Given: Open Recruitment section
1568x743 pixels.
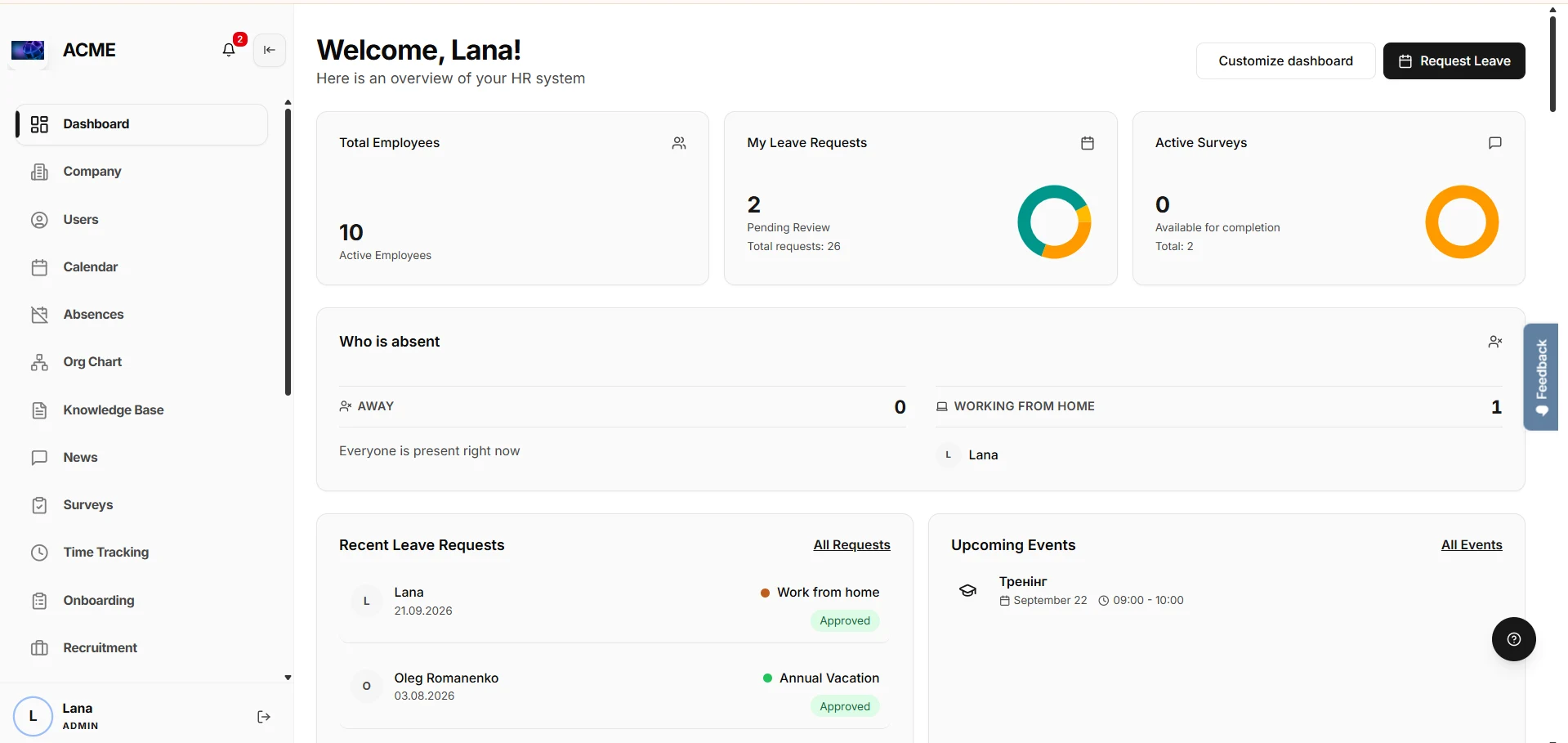Looking at the screenshot, I should (x=142, y=648).
